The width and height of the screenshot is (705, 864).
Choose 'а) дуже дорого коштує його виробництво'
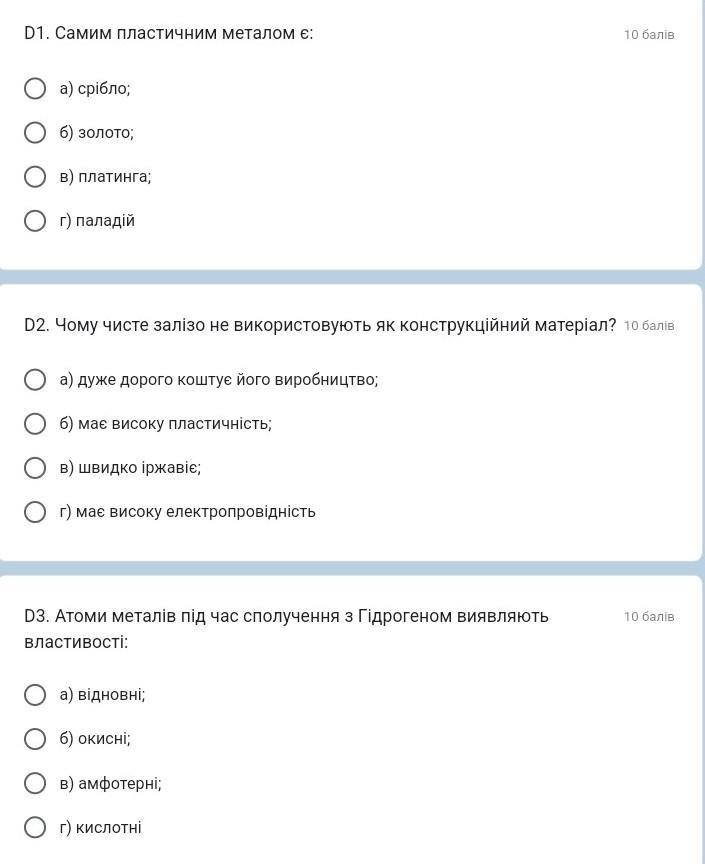35,380
